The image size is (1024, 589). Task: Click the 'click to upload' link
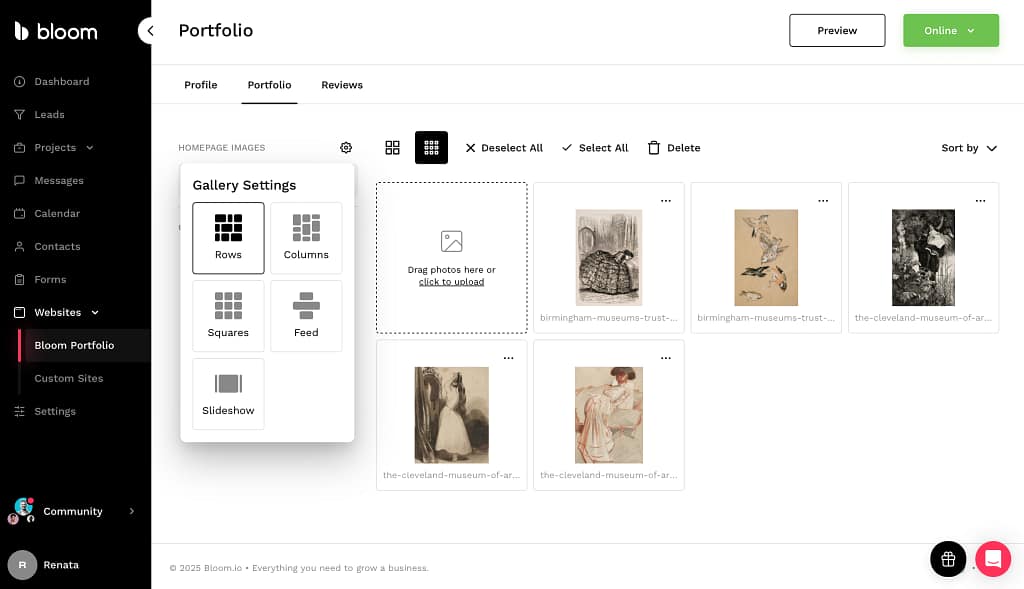coord(451,282)
